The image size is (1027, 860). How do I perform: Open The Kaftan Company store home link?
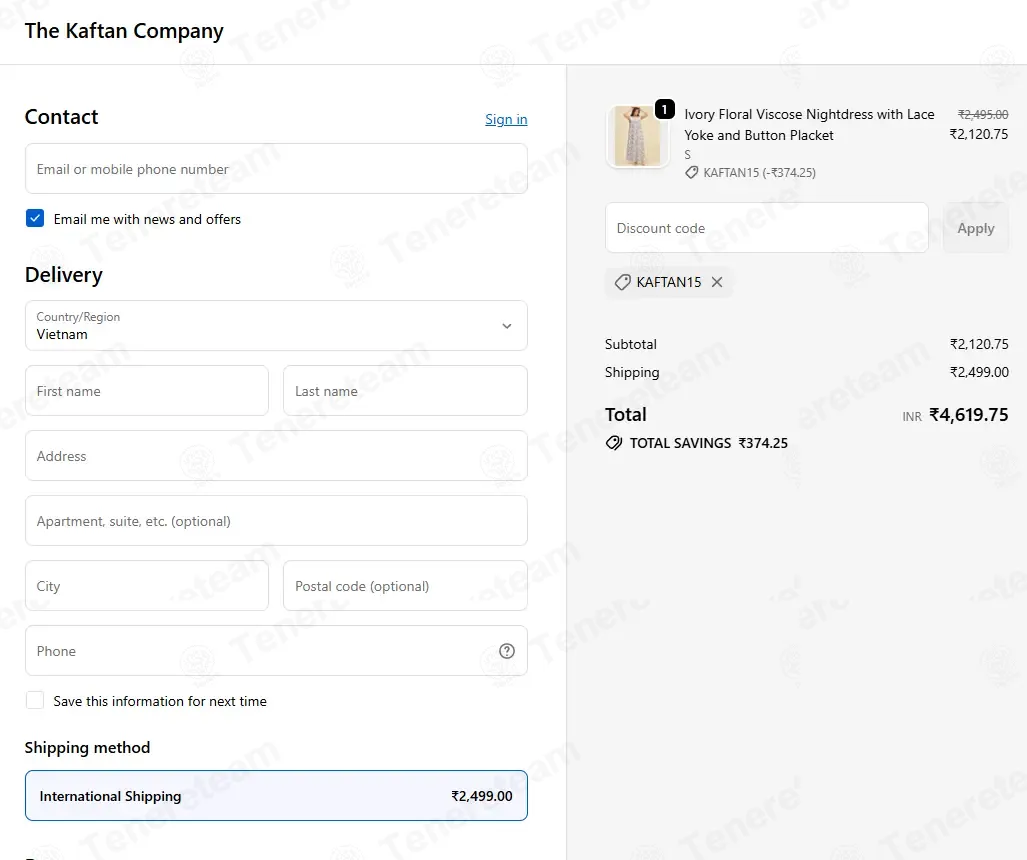coord(124,31)
